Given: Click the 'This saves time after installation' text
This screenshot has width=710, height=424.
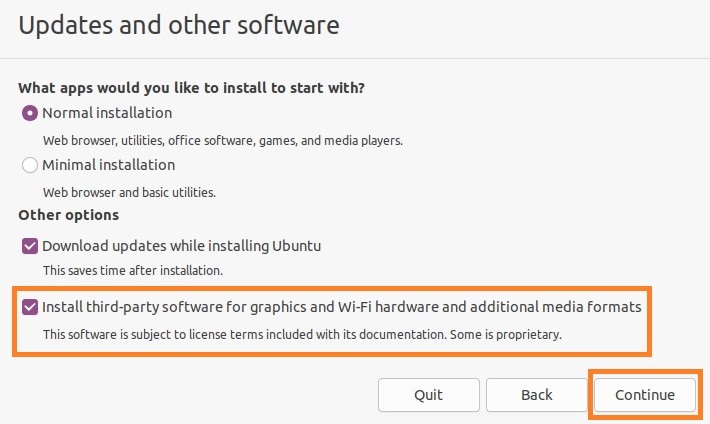Looking at the screenshot, I should (x=133, y=270).
